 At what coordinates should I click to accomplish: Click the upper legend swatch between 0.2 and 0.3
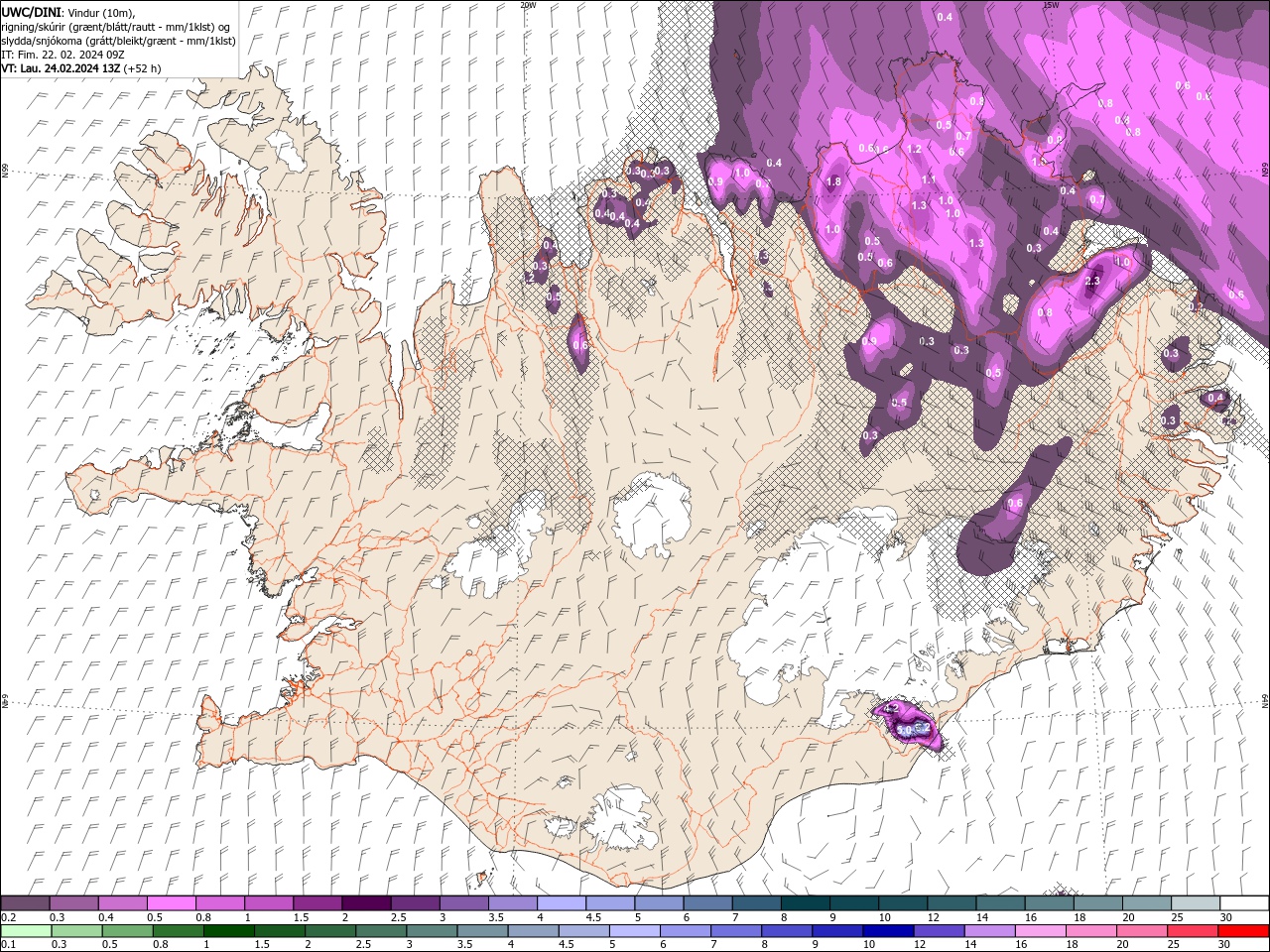[25, 903]
